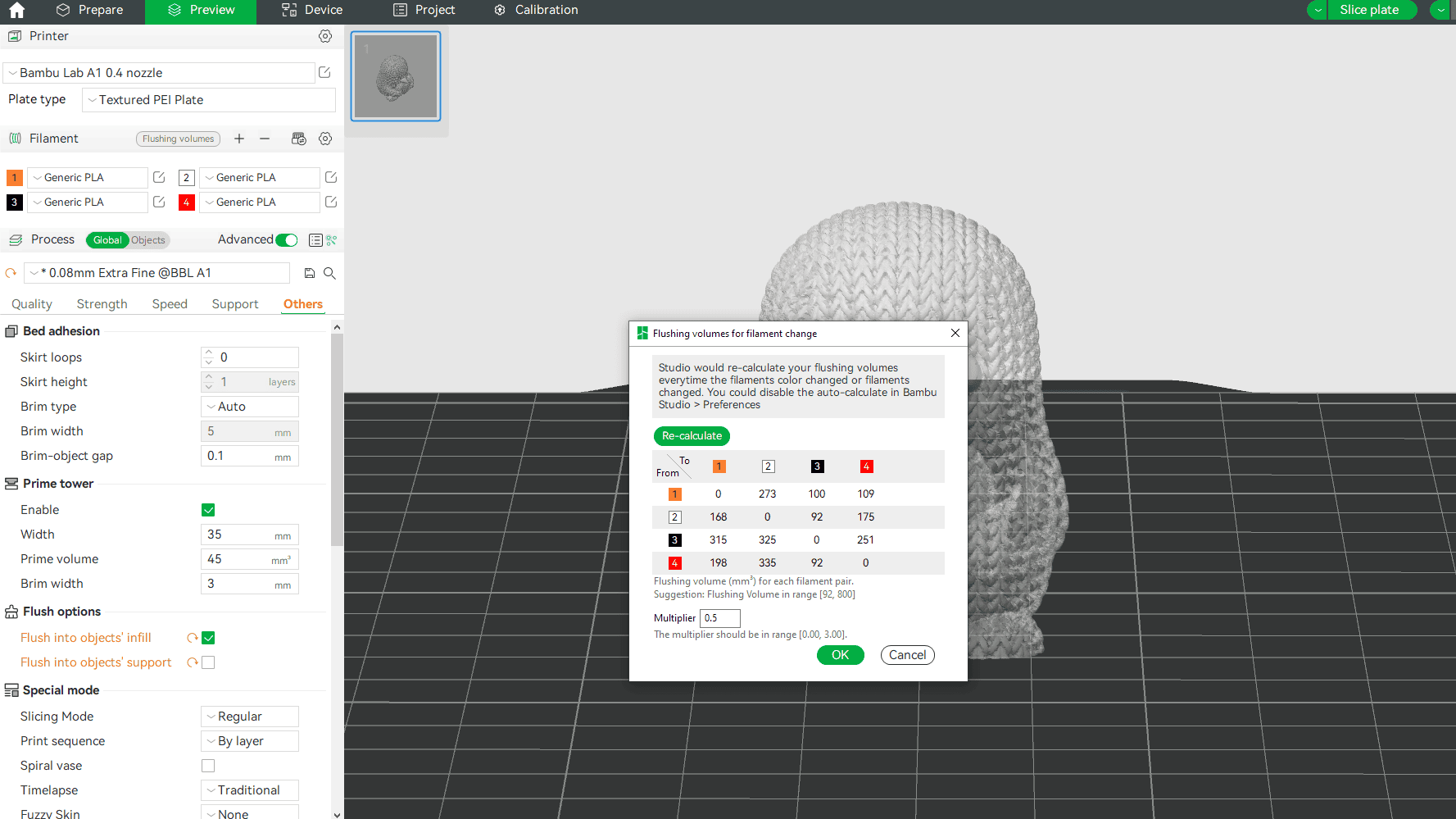This screenshot has height=819, width=1456.
Task: Open the Print sequence dropdown
Action: coord(250,741)
